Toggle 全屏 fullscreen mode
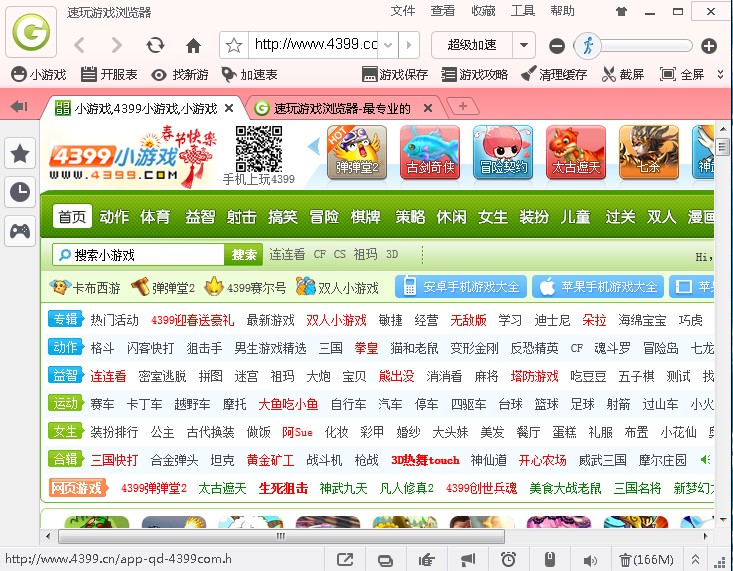The height and width of the screenshot is (571, 733). [682, 74]
